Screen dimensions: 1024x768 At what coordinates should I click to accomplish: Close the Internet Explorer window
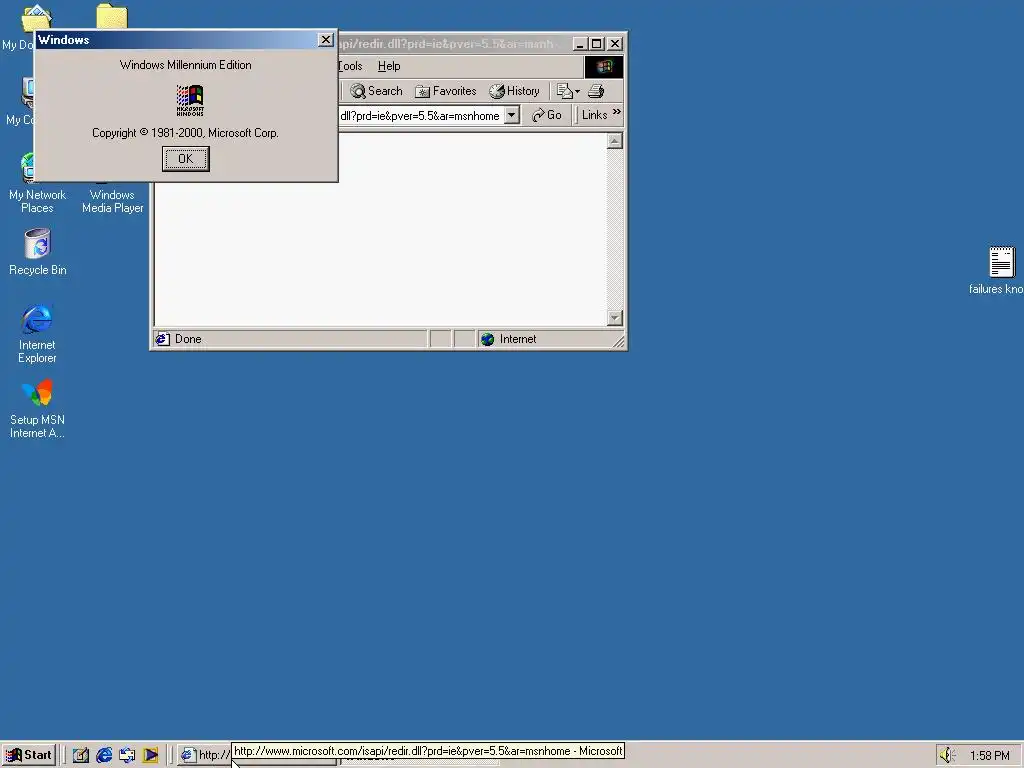(615, 44)
